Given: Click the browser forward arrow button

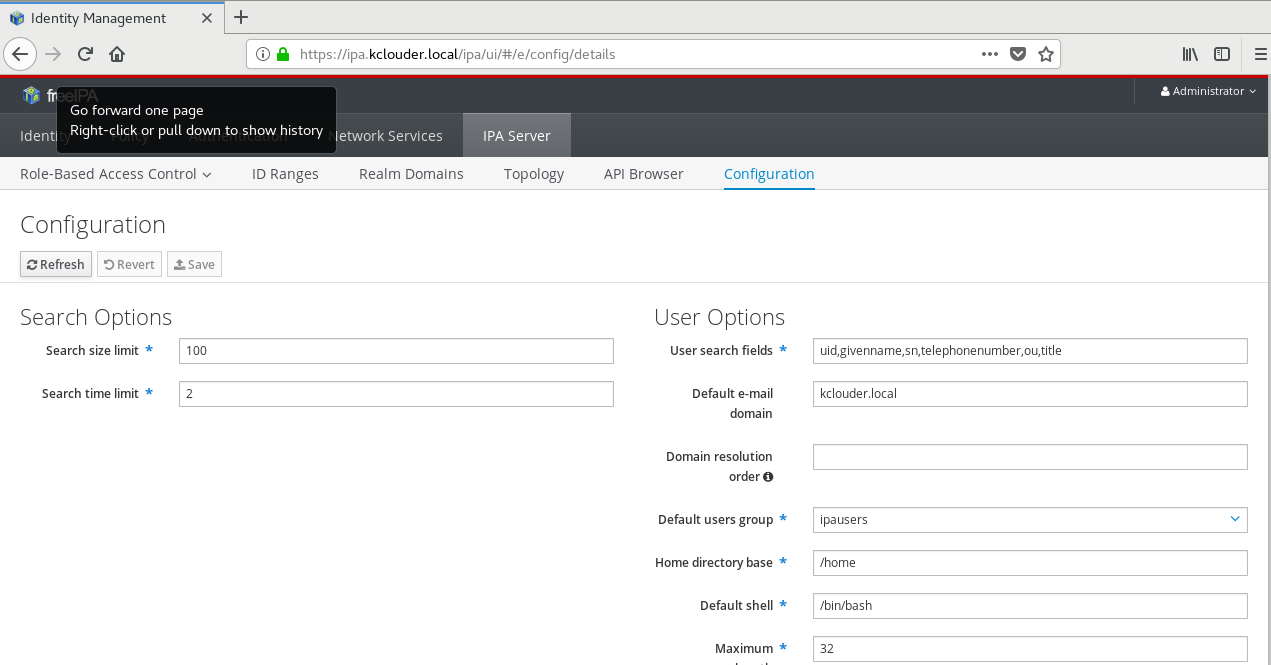Looking at the screenshot, I should (x=54, y=54).
